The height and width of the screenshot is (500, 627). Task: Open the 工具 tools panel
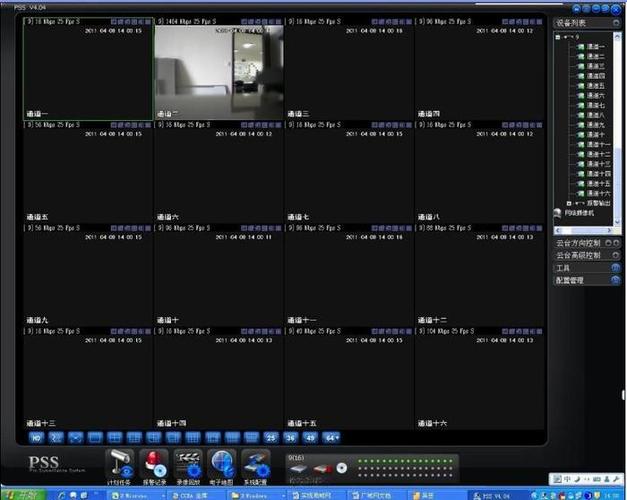616,268
